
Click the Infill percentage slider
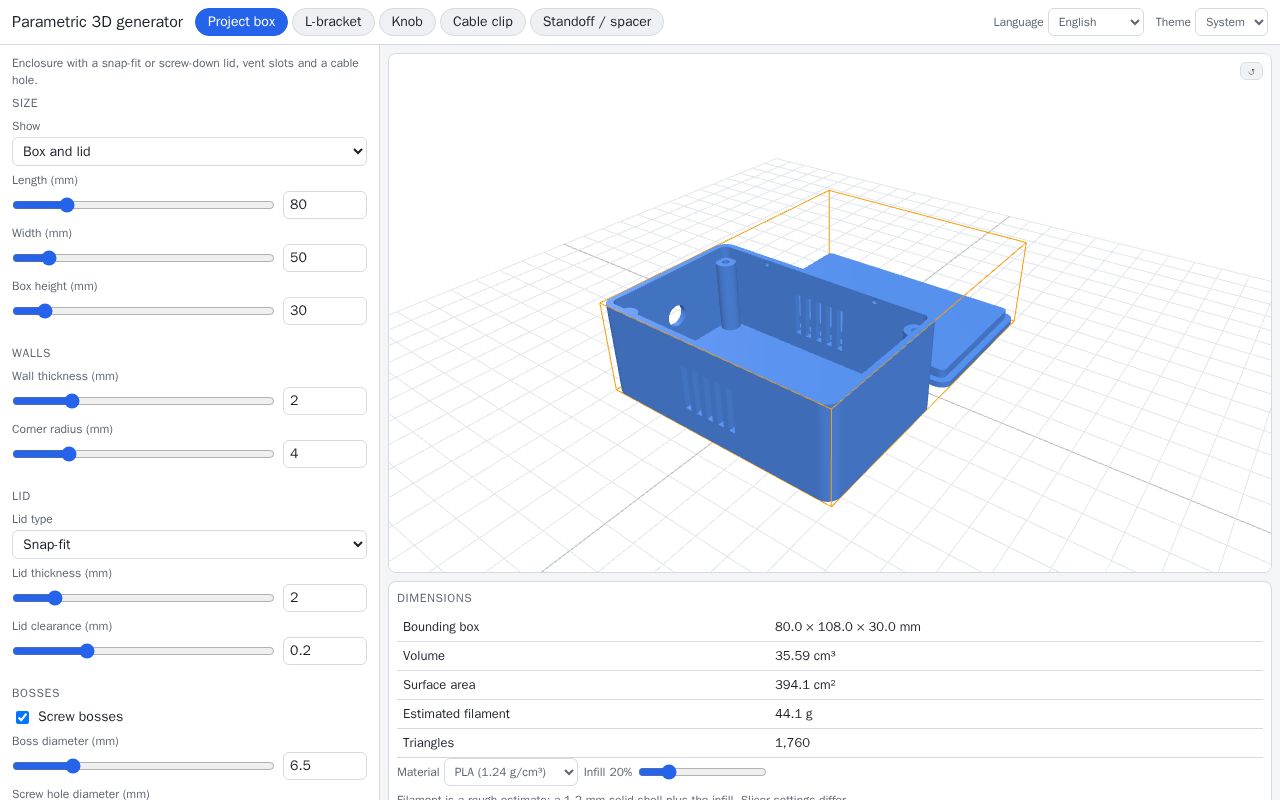(x=702, y=772)
